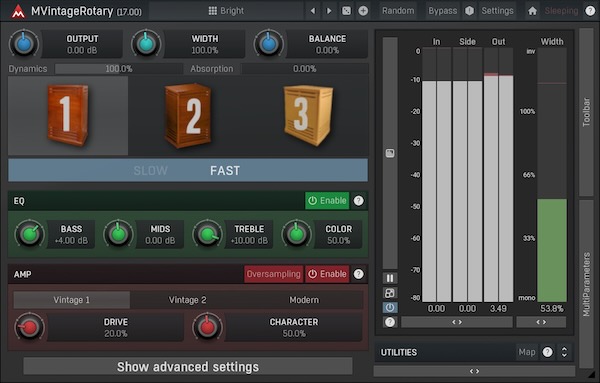Click the Utilities Map button
The height and width of the screenshot is (383, 600).
[527, 352]
